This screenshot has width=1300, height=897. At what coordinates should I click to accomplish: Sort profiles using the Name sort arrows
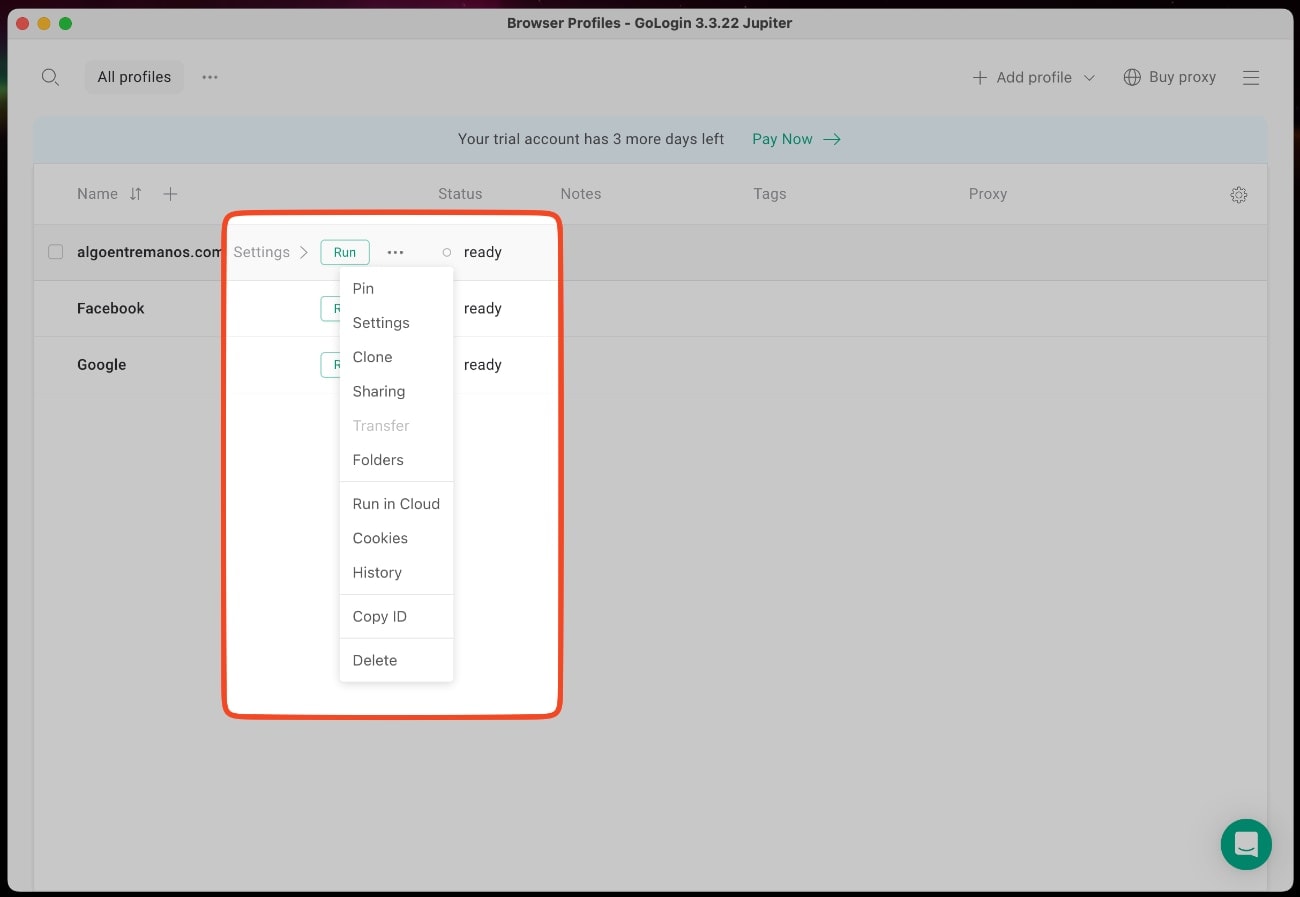tap(136, 194)
